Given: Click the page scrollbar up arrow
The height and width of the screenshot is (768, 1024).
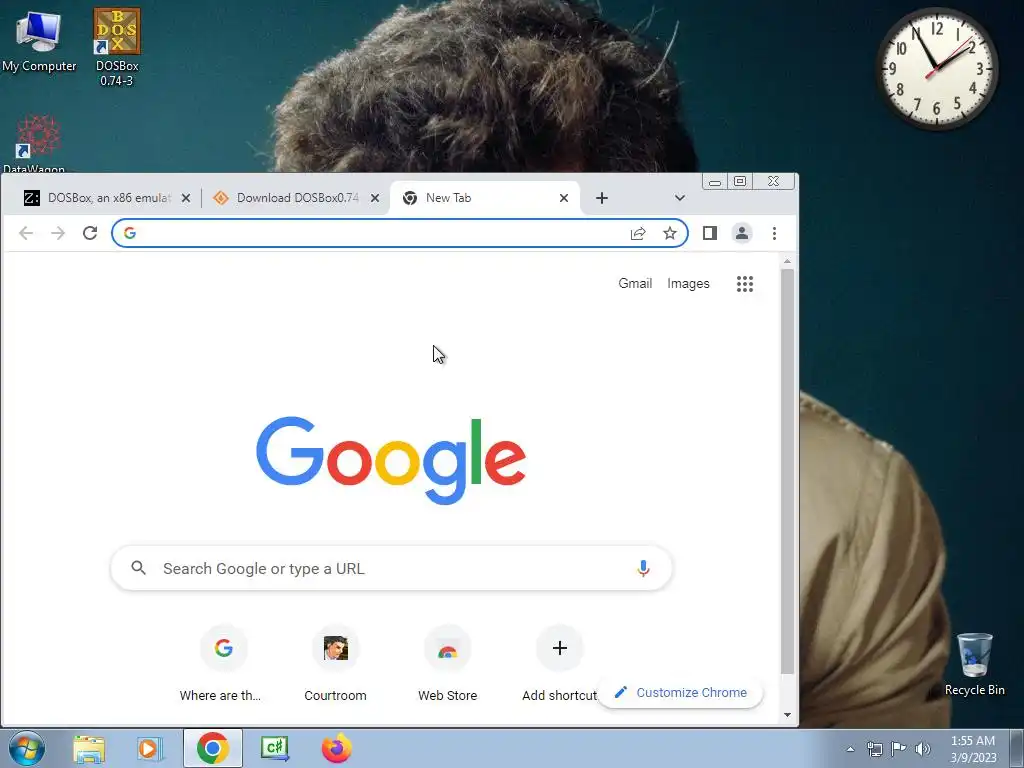Looking at the screenshot, I should [x=788, y=261].
